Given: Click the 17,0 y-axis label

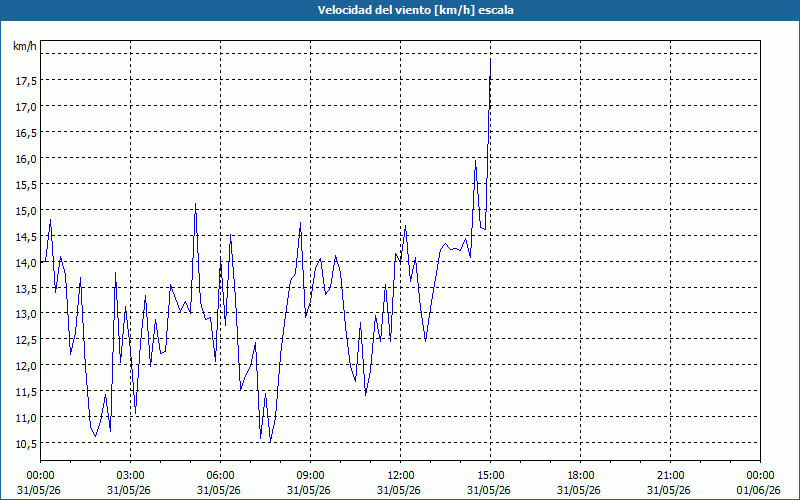Looking at the screenshot, I should point(27,106).
